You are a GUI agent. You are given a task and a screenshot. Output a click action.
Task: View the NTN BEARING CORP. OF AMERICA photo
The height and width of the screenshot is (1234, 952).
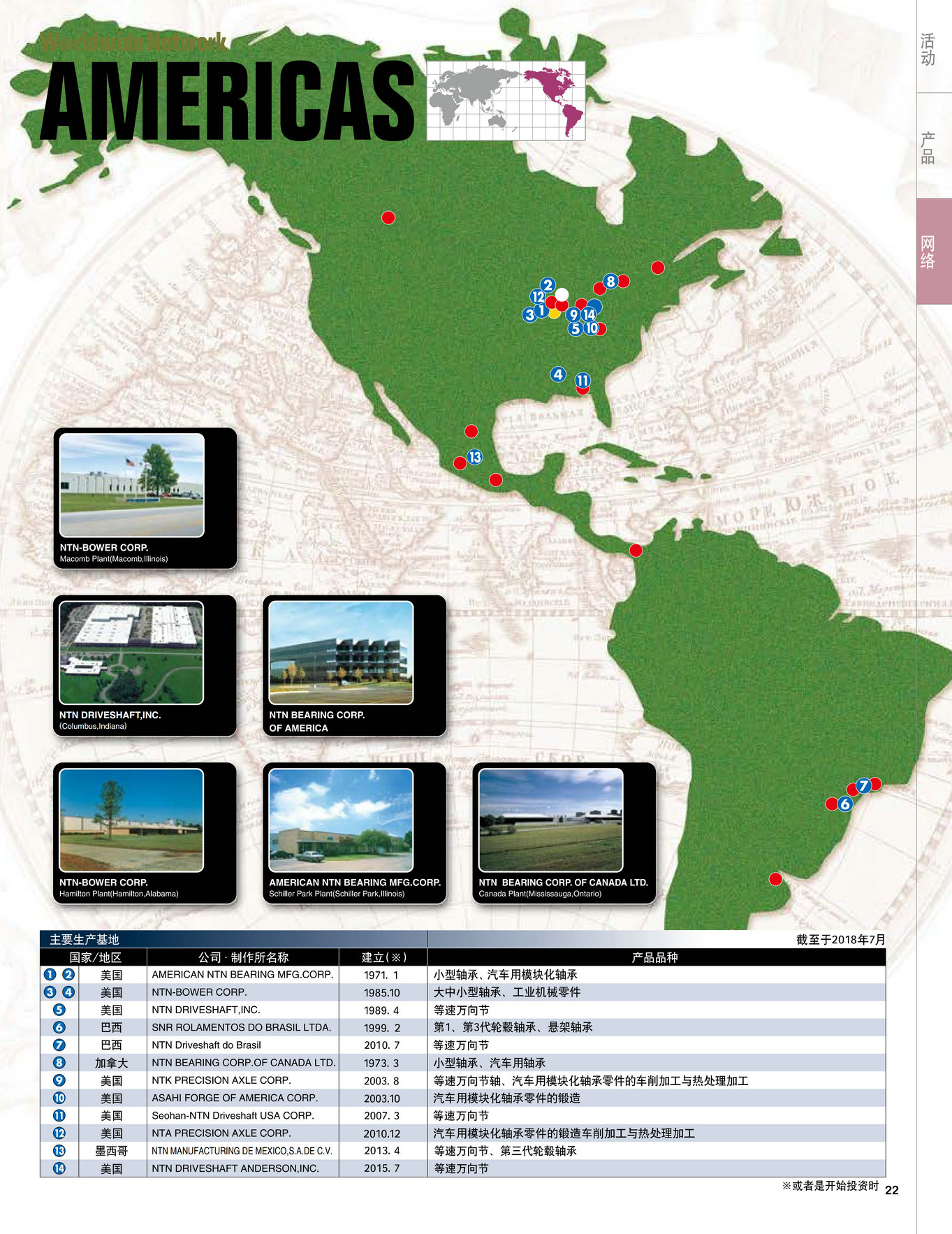point(341,653)
